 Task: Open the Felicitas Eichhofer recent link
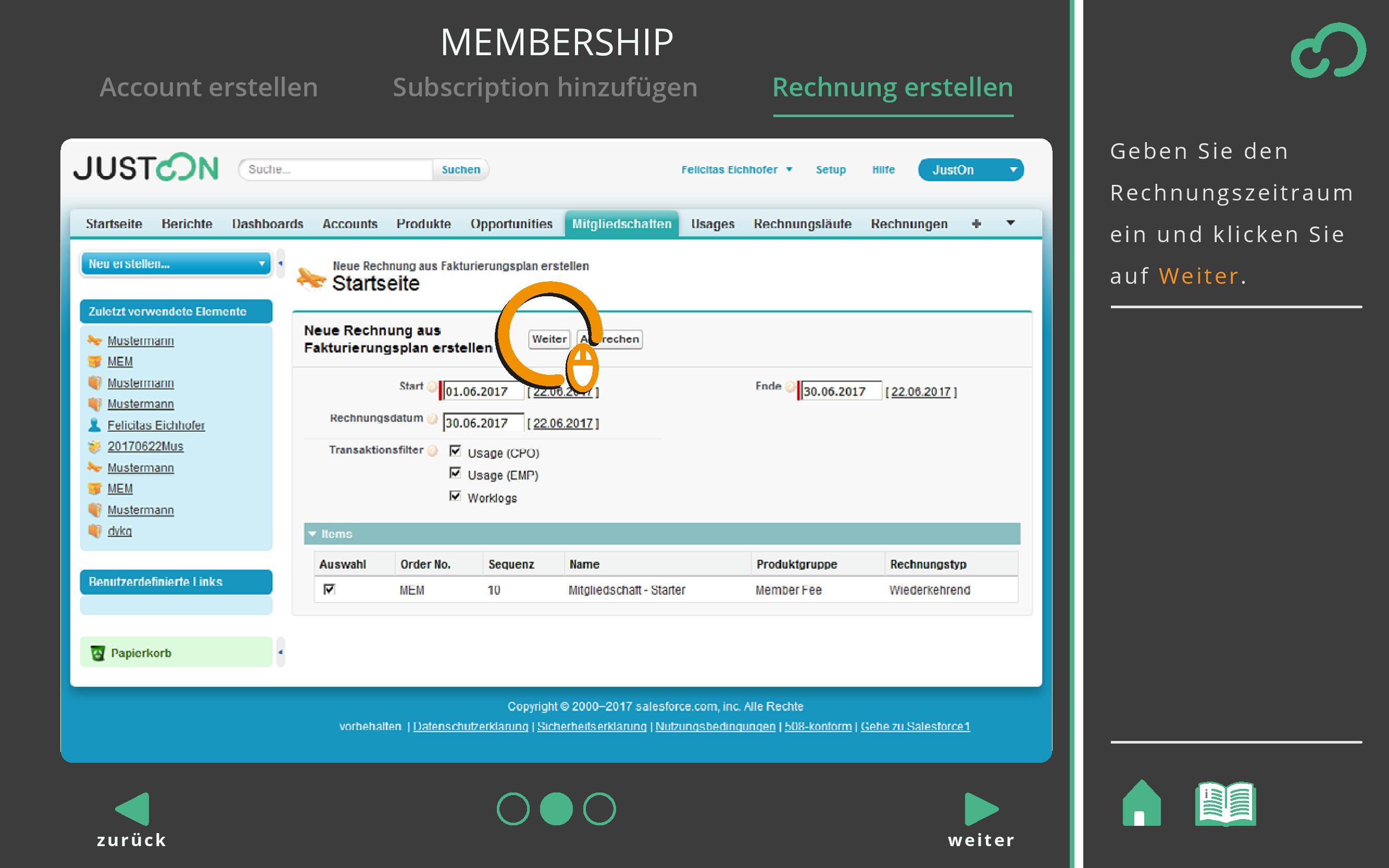(x=156, y=425)
